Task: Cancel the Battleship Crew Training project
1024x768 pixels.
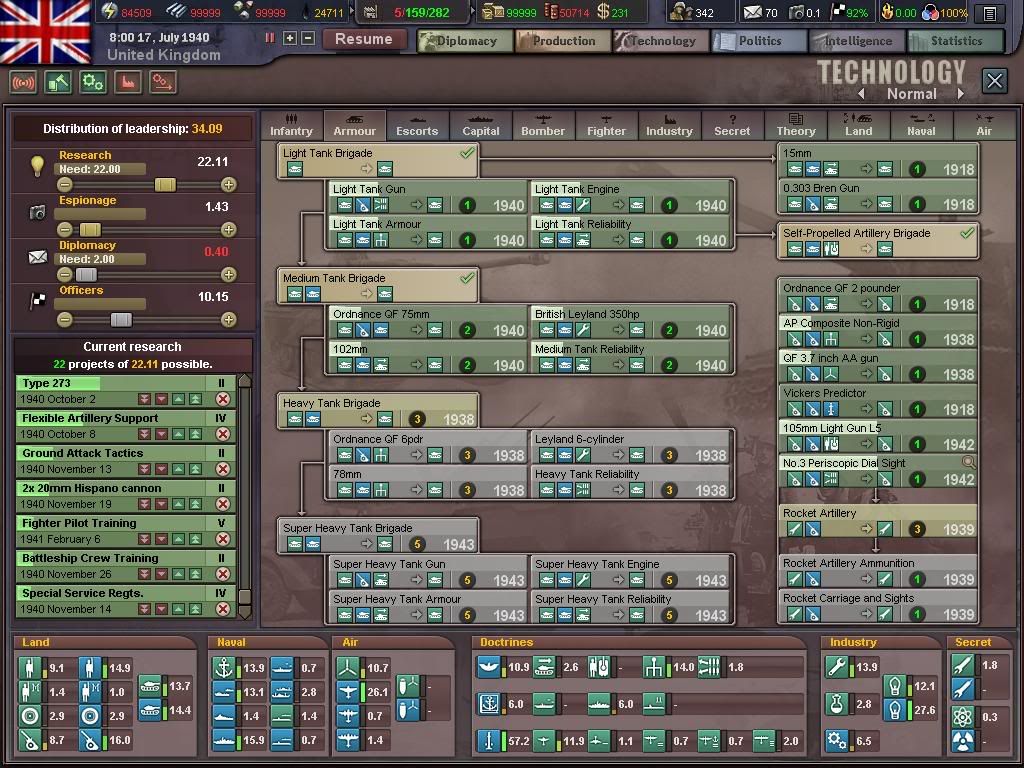Action: coord(223,574)
